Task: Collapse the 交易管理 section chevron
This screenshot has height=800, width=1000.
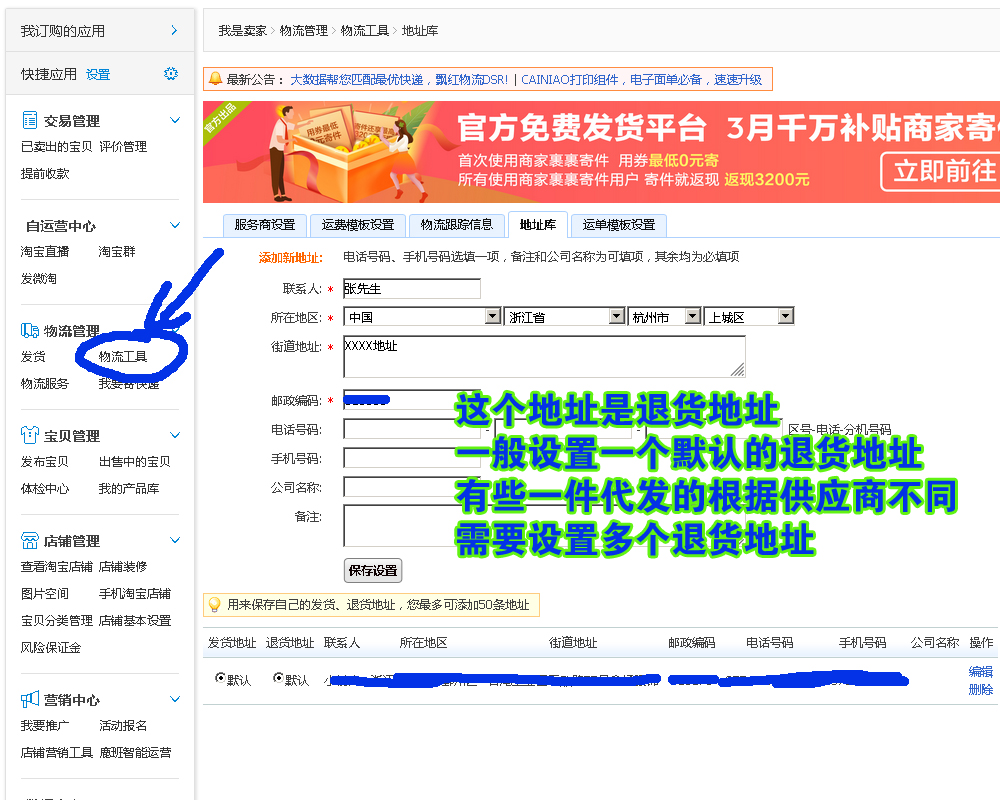Action: coord(175,119)
